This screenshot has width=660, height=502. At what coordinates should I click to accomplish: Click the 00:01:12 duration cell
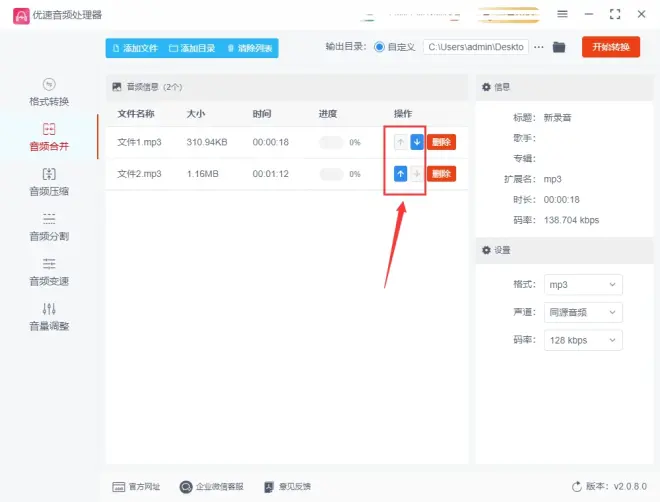click(271, 174)
